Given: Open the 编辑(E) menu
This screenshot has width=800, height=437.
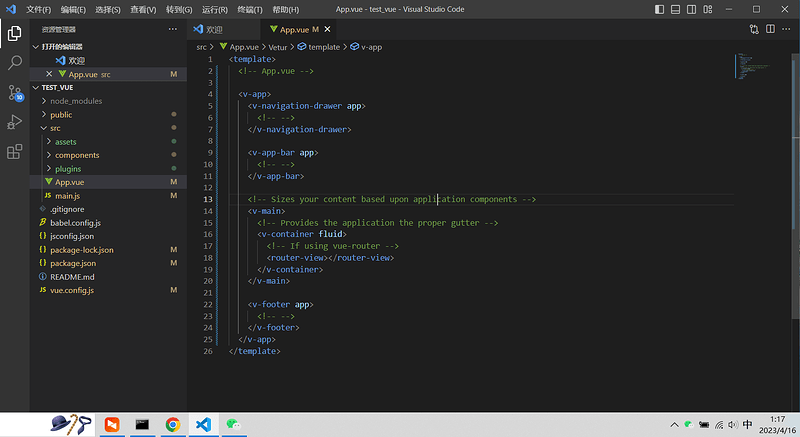Looking at the screenshot, I should click(73, 9).
